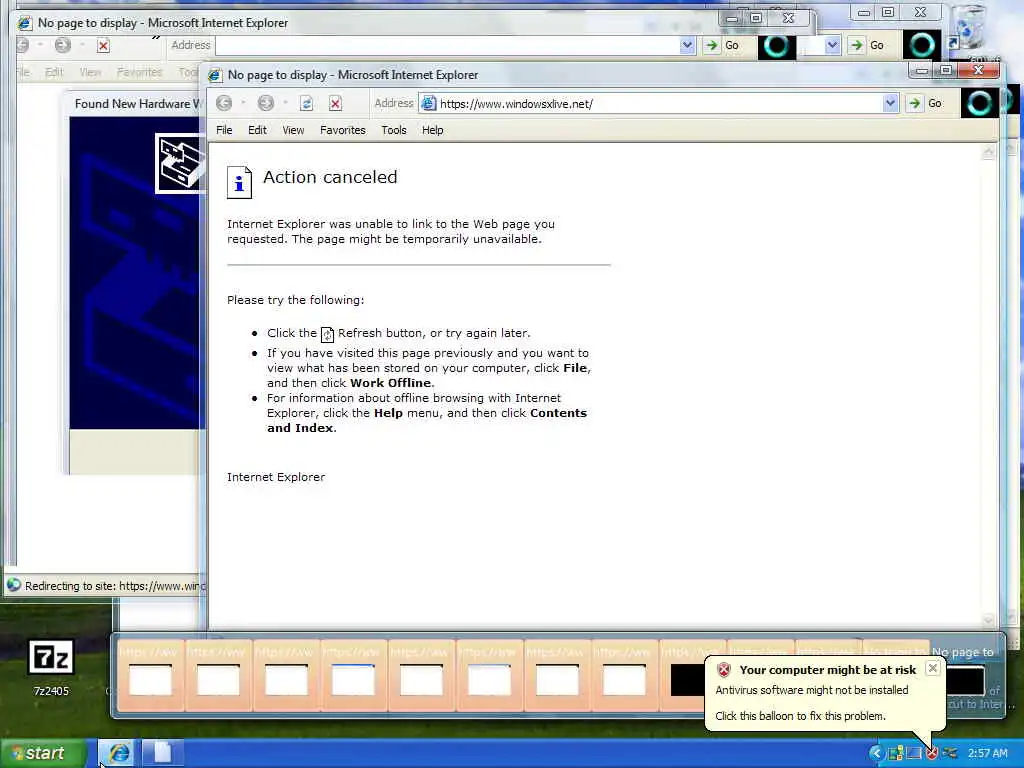Open dimmed View menu in rear window

point(90,72)
